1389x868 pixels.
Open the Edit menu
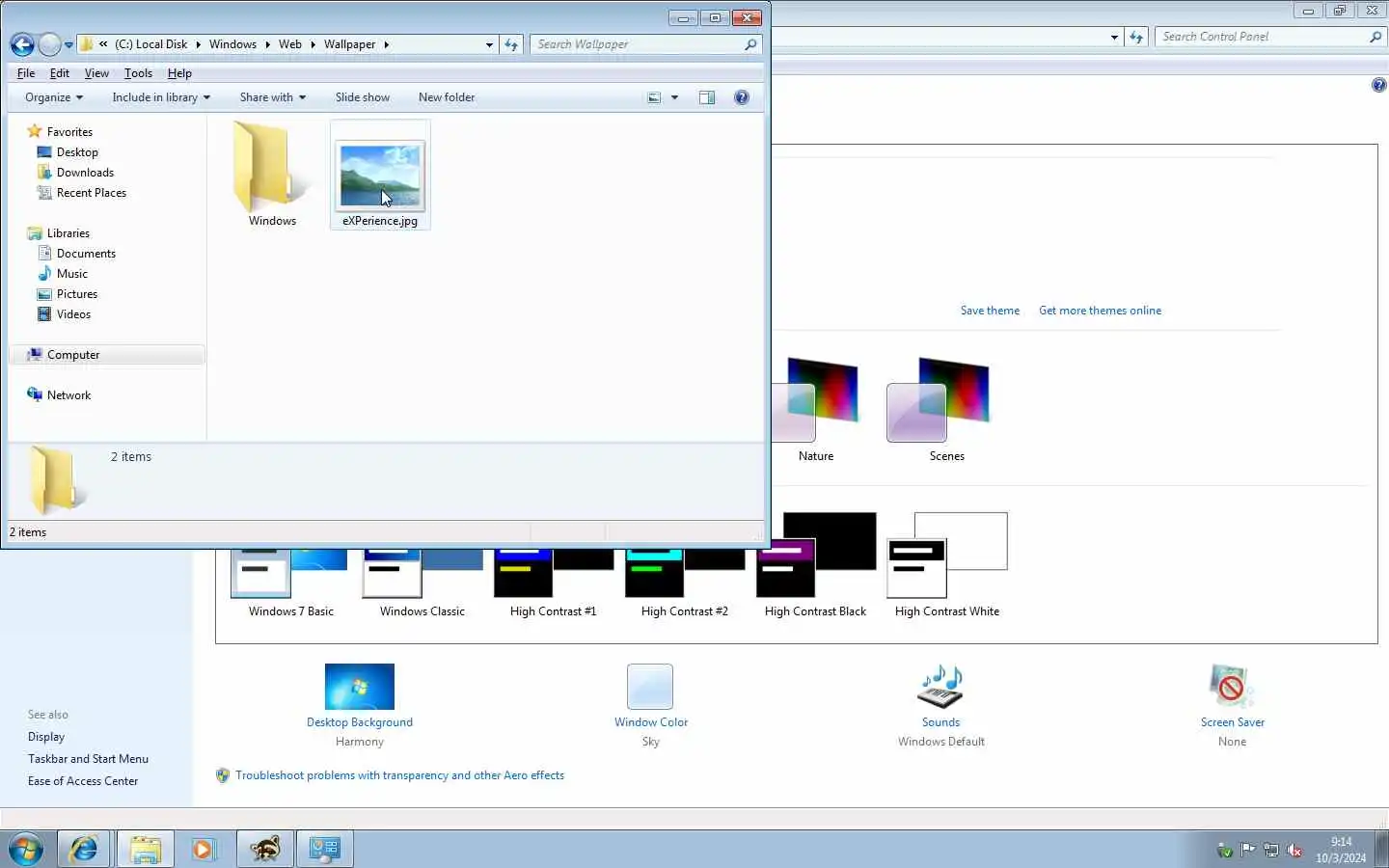tap(60, 73)
